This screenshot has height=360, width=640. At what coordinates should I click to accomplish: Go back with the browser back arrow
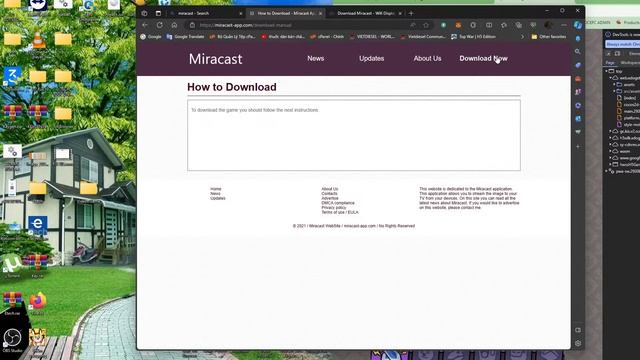click(x=145, y=25)
